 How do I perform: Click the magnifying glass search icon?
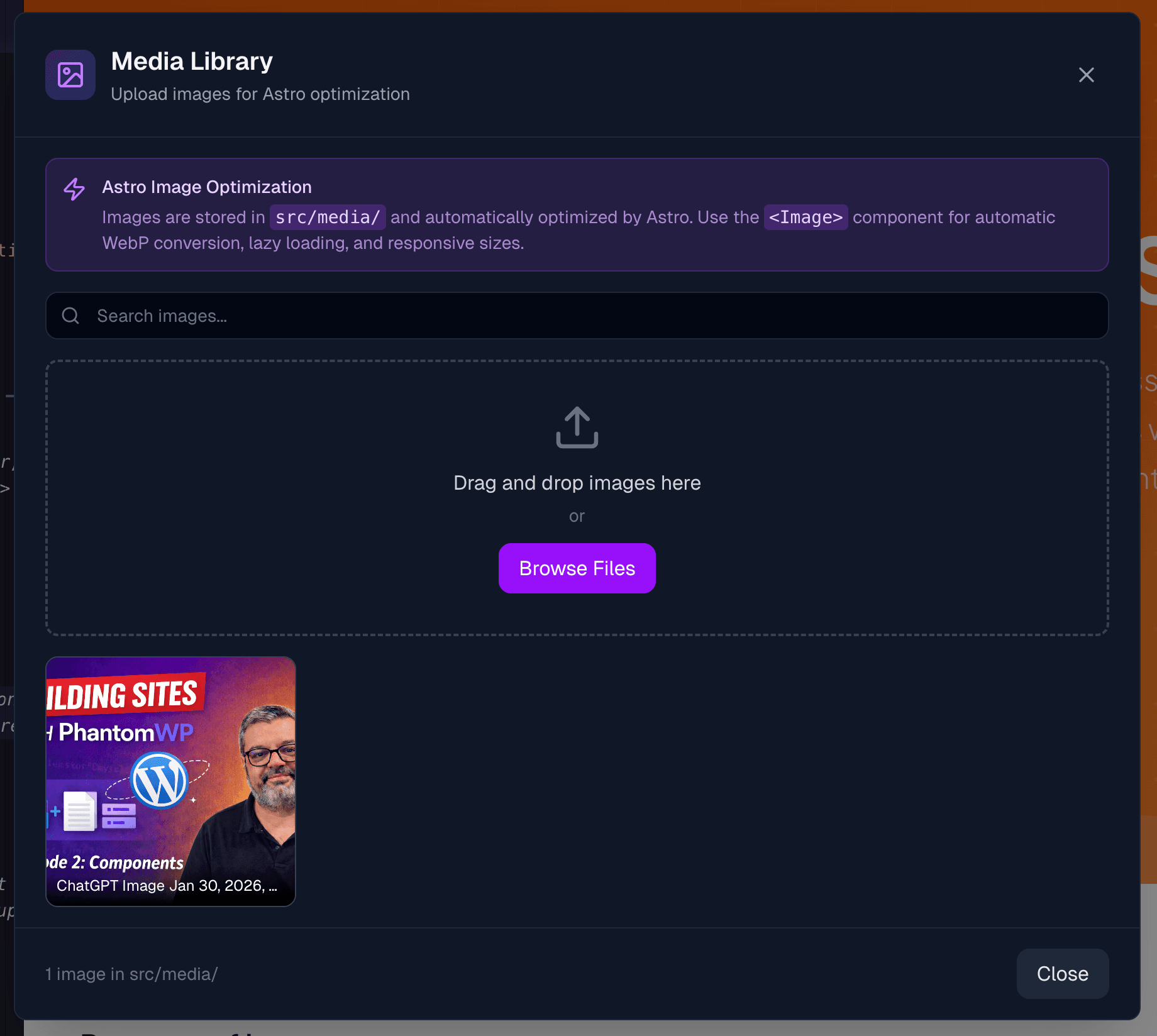pos(70,315)
